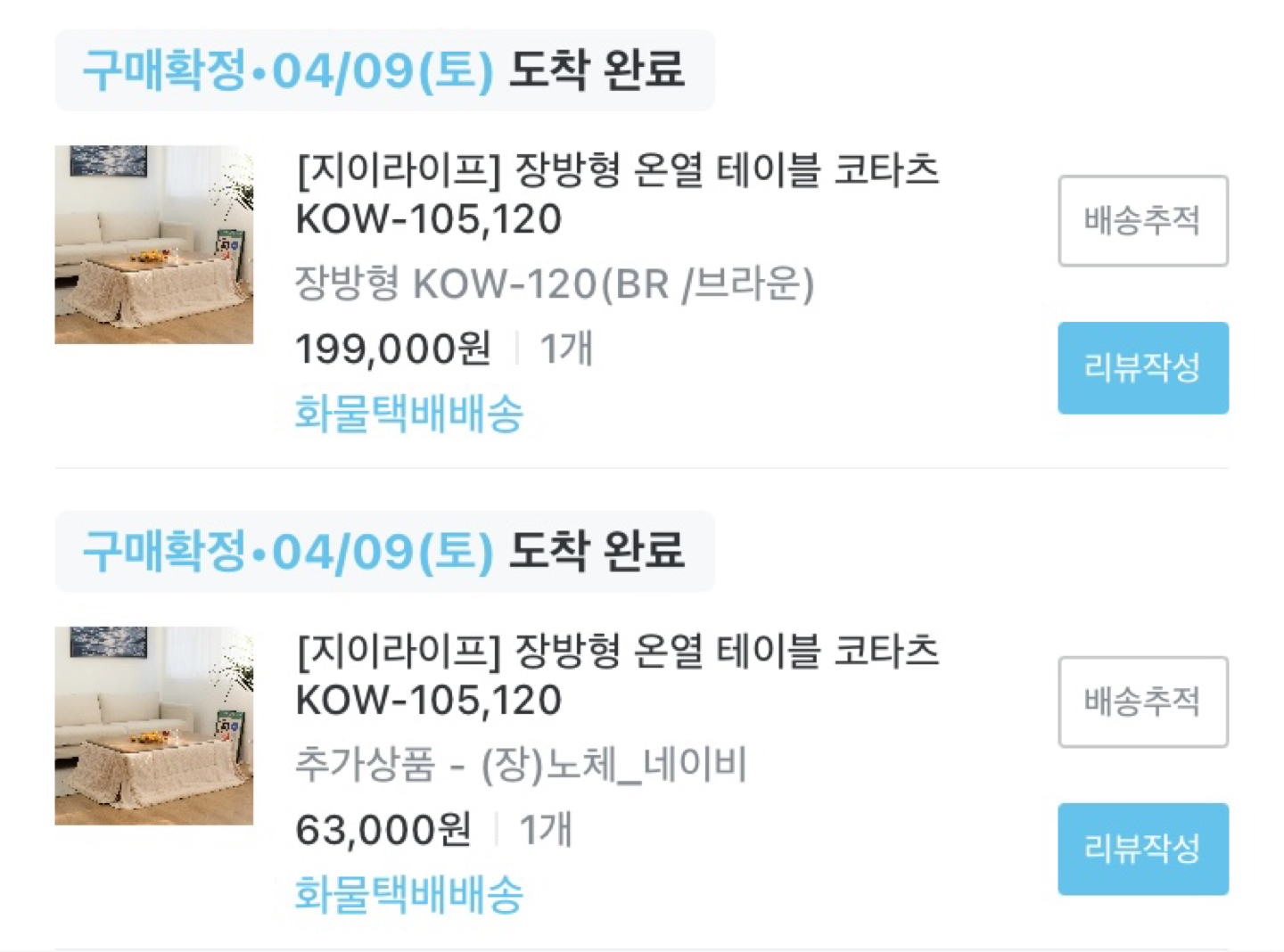Image resolution: width=1284 pixels, height=952 pixels.
Task: Click 리뷰작성 for the 199,000원 item
Action: [1143, 367]
